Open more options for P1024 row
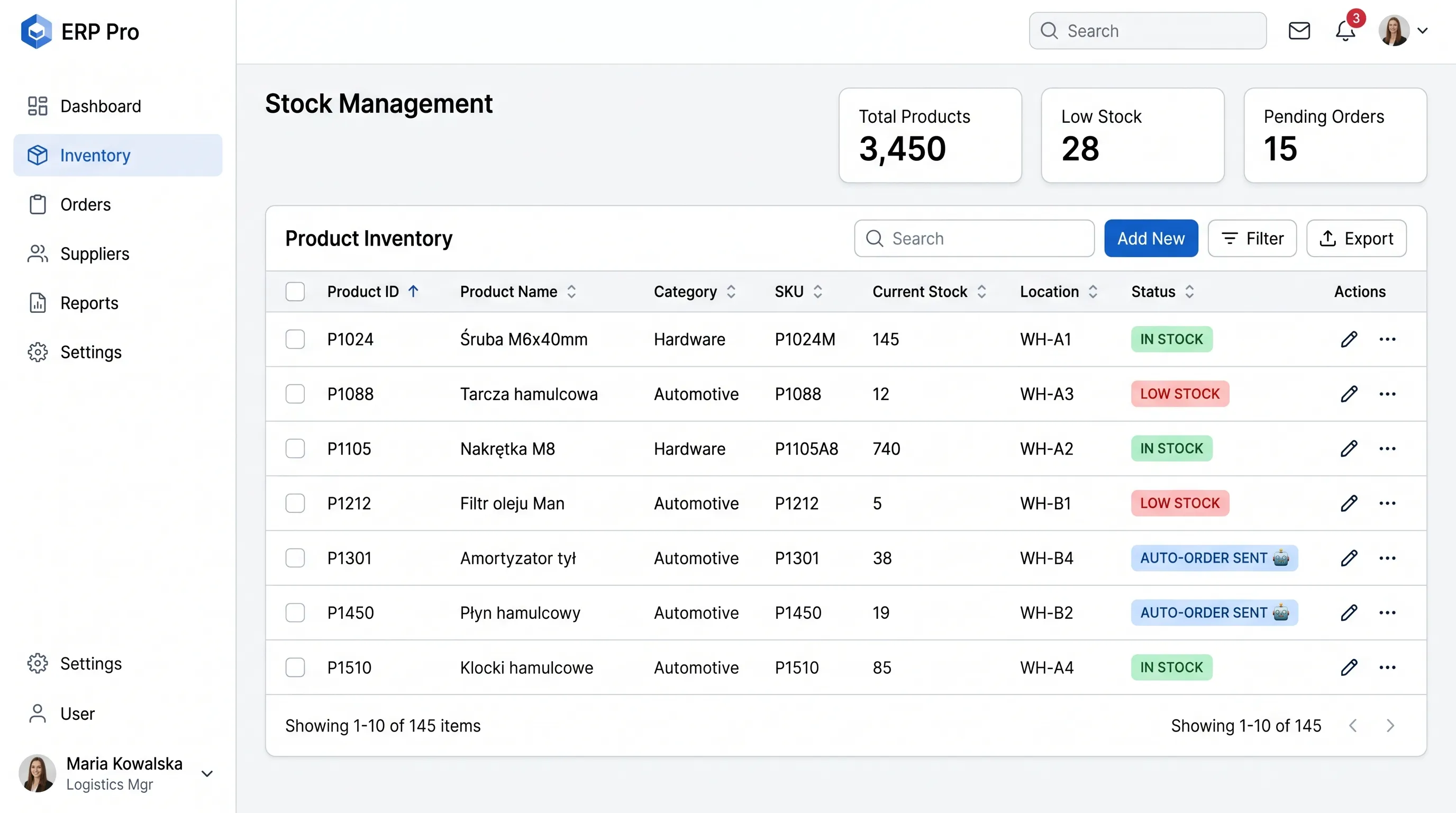This screenshot has height=813, width=1456. (x=1387, y=339)
